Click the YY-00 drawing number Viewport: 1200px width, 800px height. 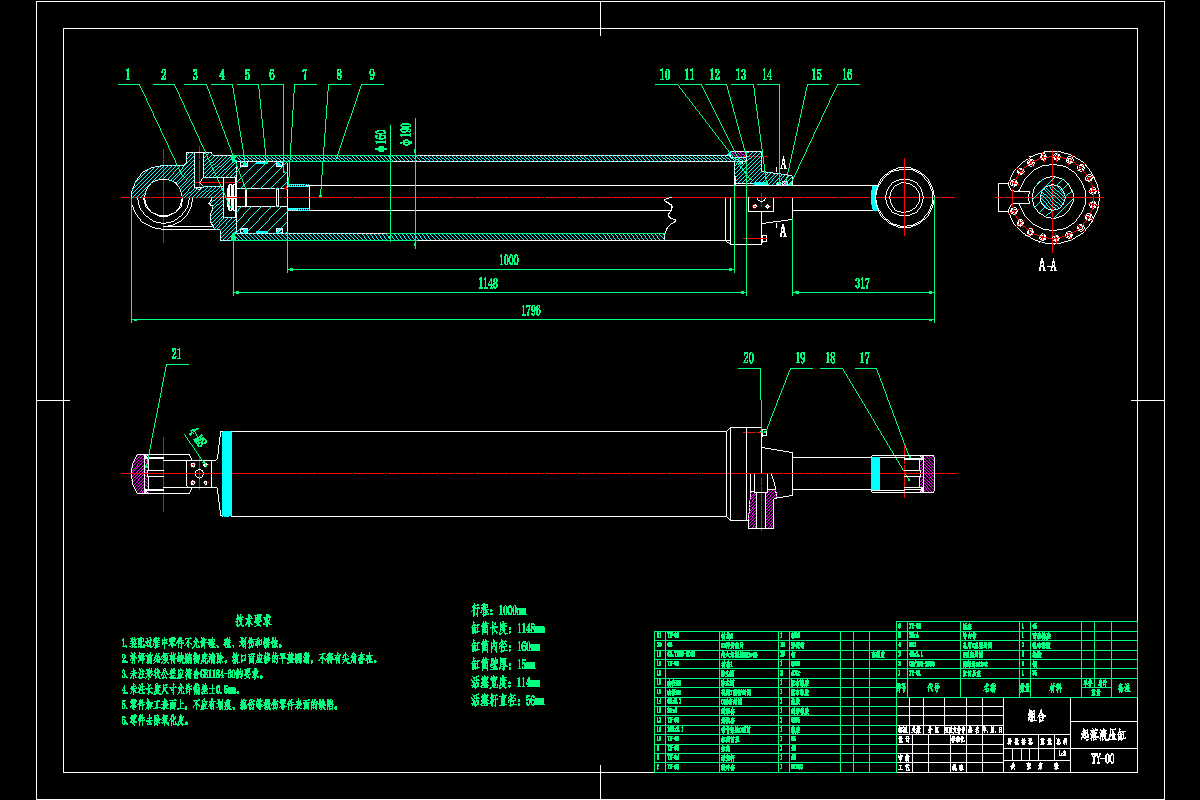(x=1102, y=758)
